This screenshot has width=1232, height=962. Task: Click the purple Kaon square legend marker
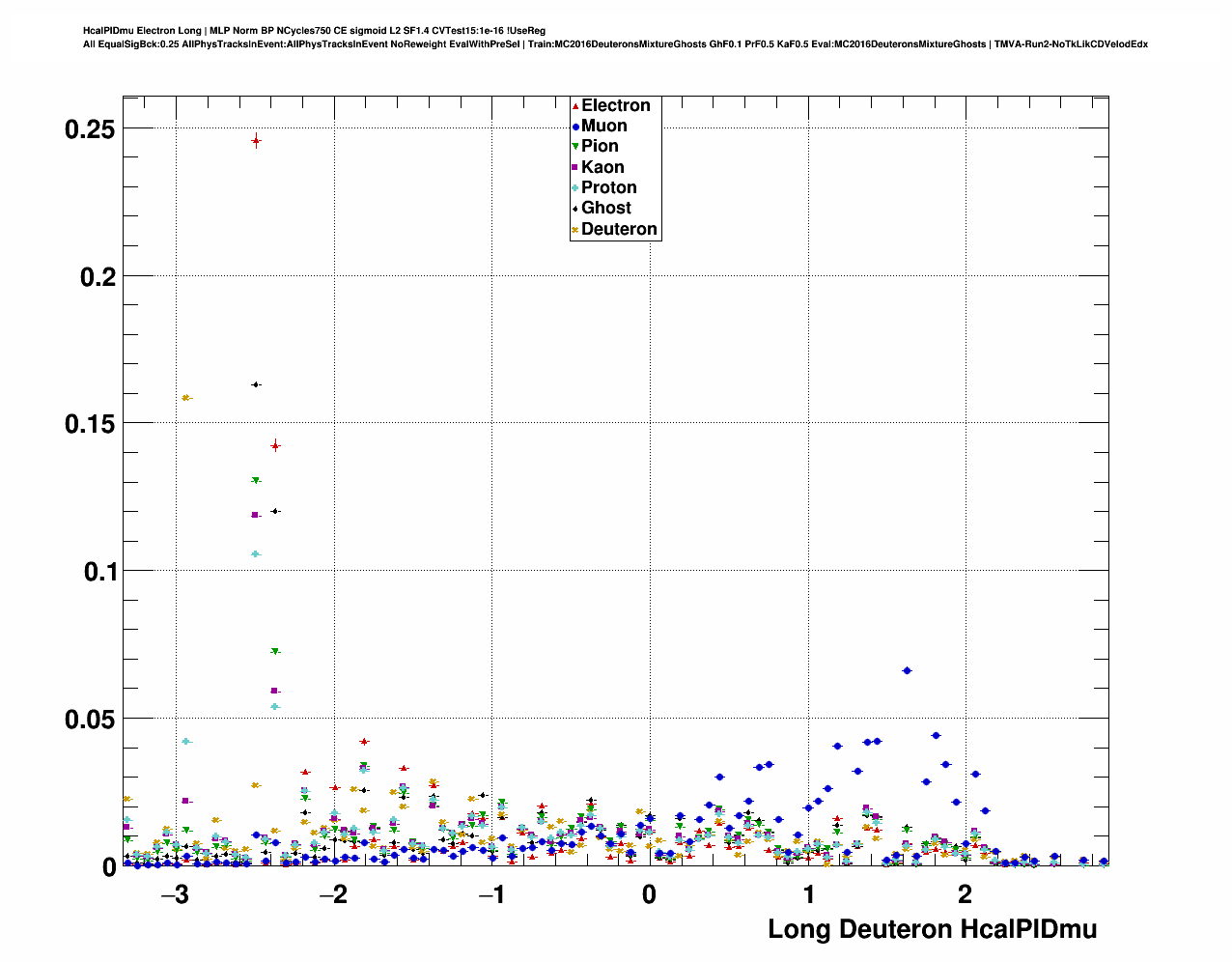point(575,167)
